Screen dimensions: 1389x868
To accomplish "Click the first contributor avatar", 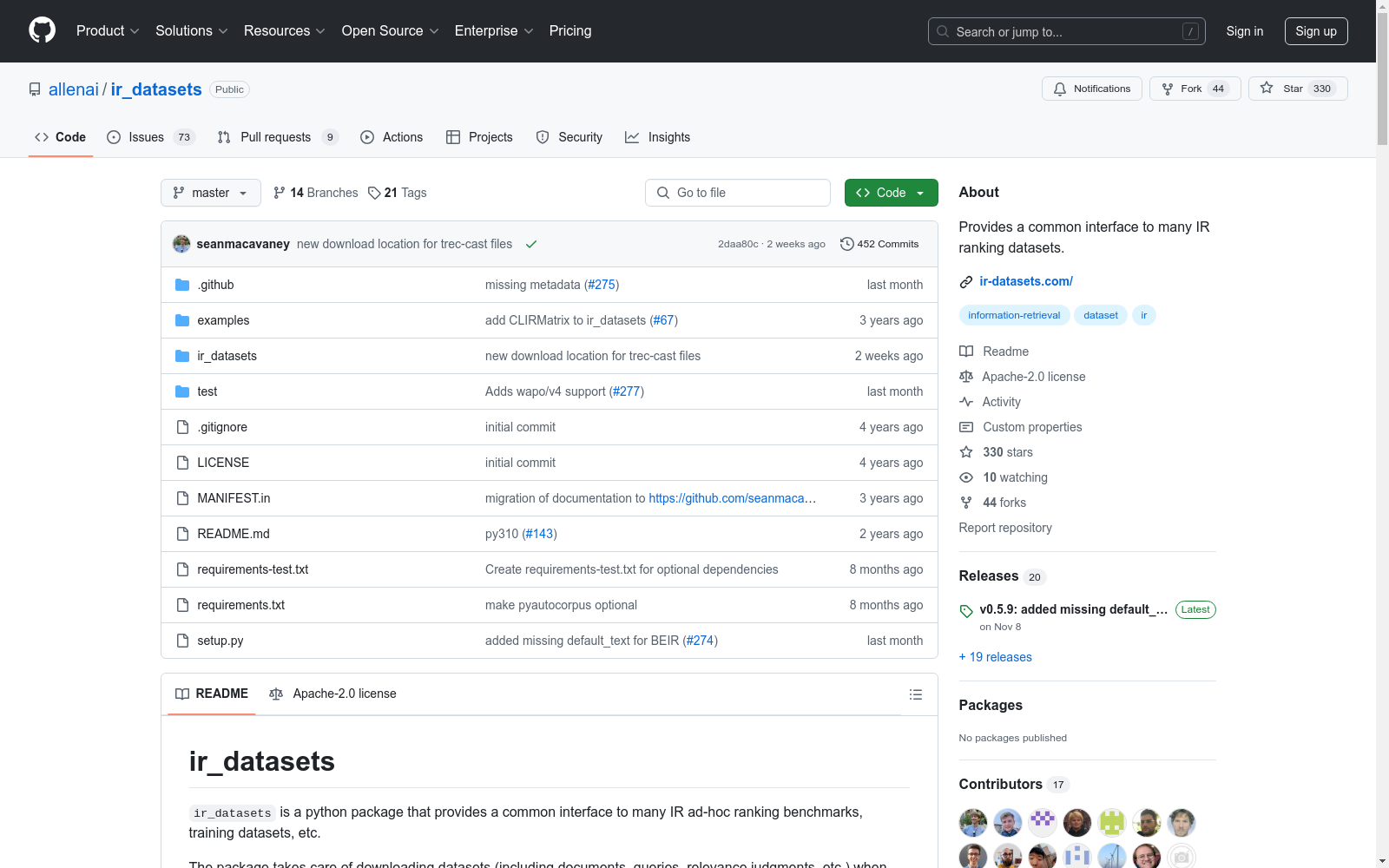I will coord(973,822).
